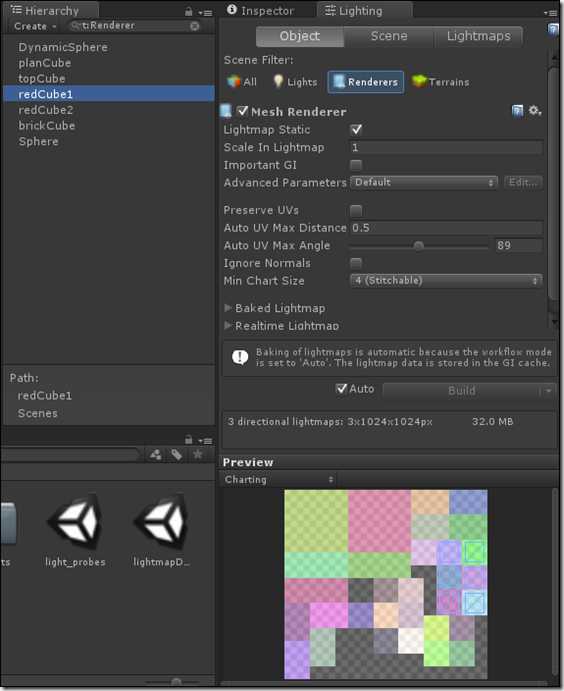Click the Project panel lock icon
The height and width of the screenshot is (691, 564).
[189, 439]
